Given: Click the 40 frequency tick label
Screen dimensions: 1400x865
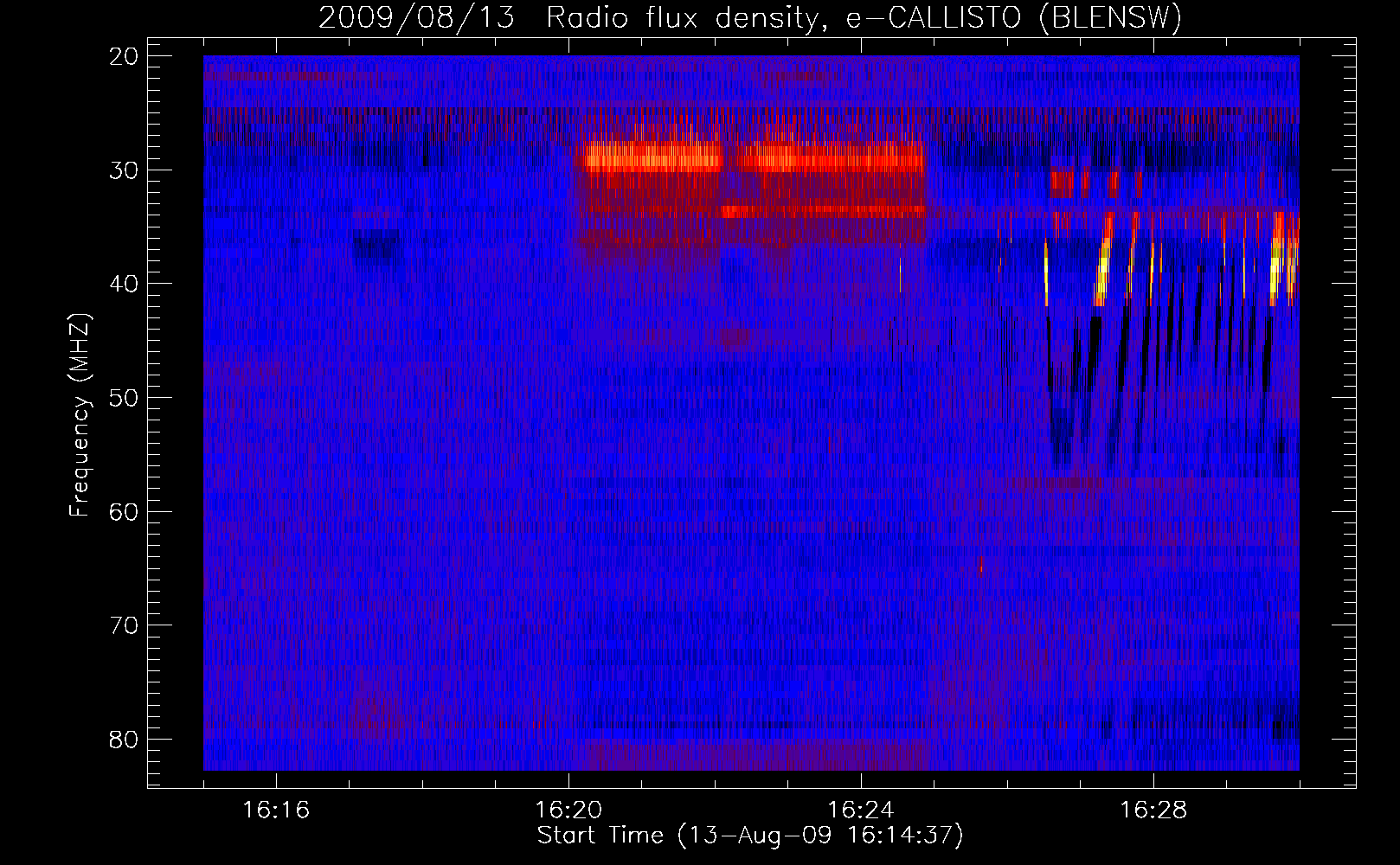Looking at the screenshot, I should point(125,284).
